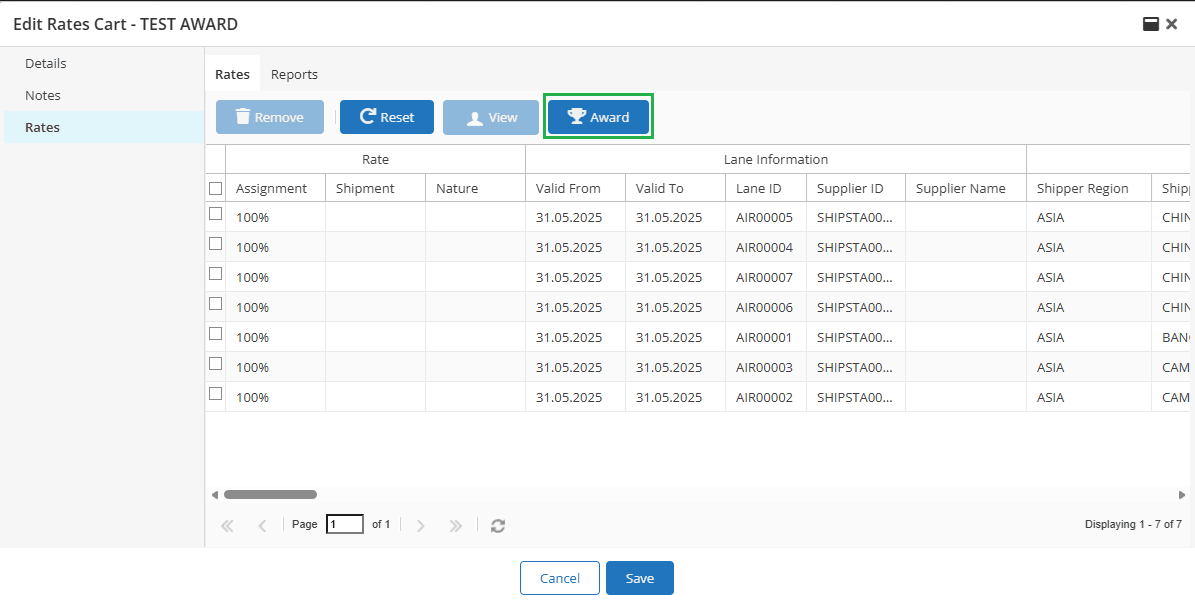
Task: Click the View button with person icon
Action: pyautogui.click(x=491, y=117)
